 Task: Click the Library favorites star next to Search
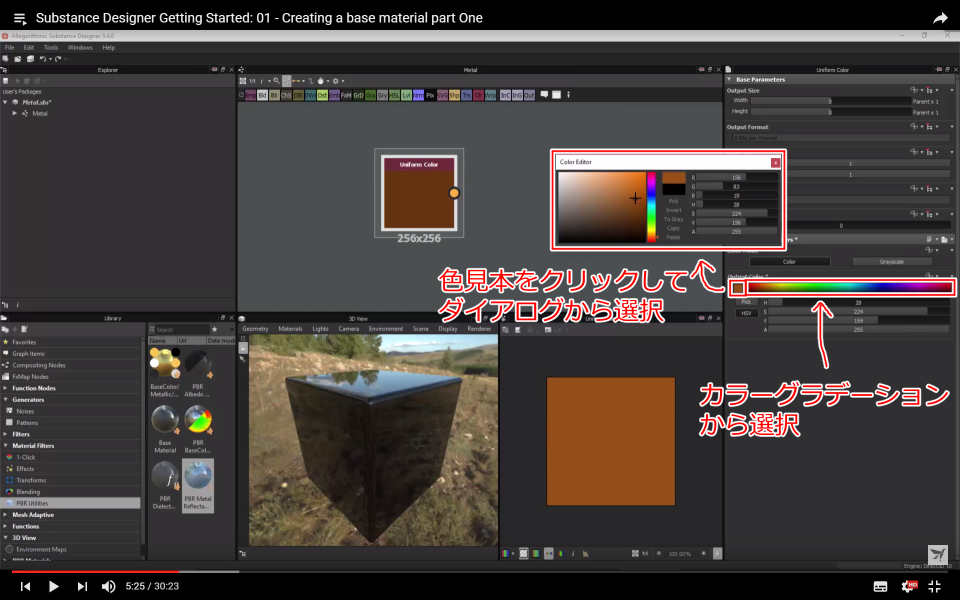[214, 329]
